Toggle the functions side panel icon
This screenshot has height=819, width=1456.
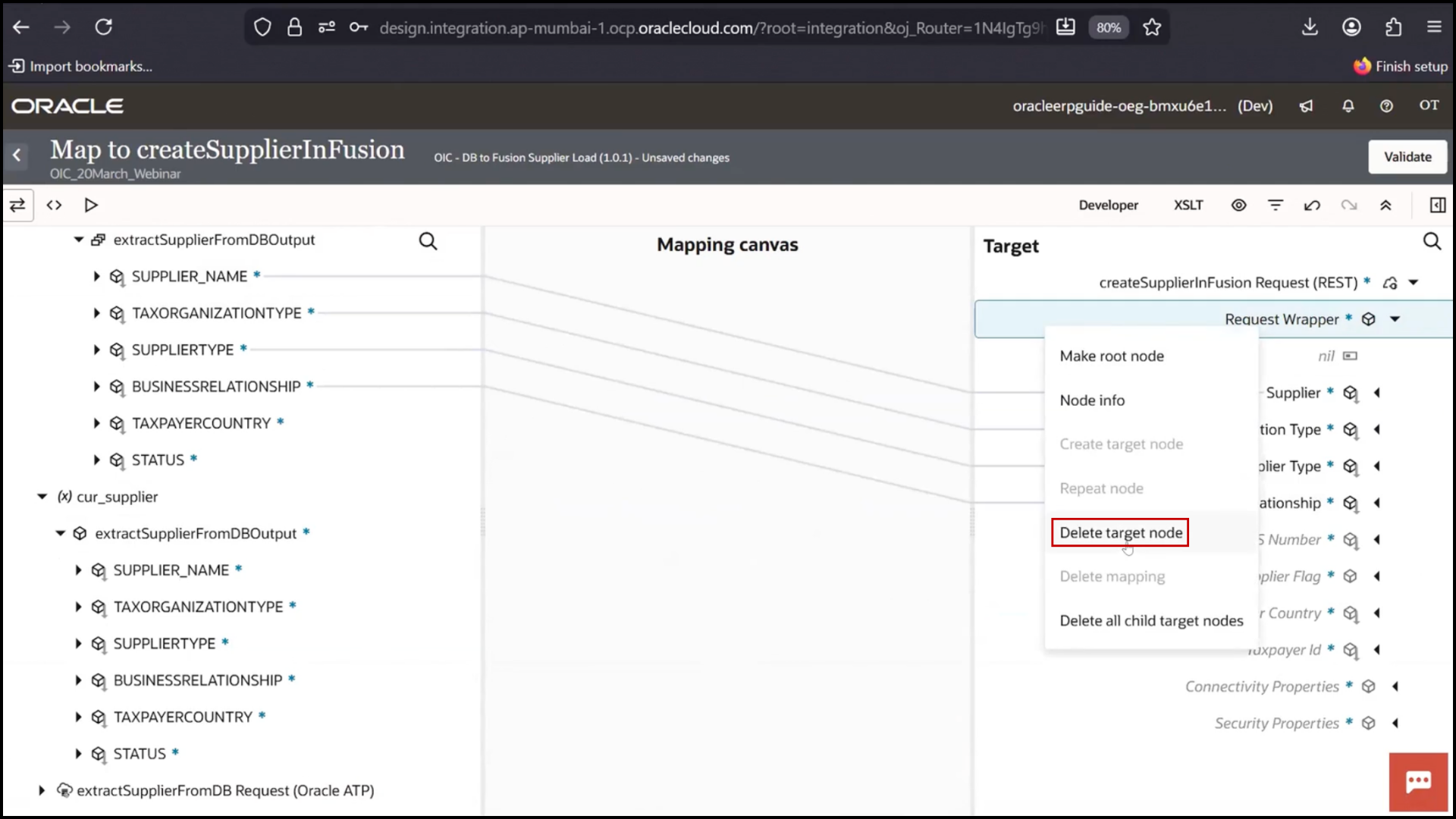tap(1437, 205)
